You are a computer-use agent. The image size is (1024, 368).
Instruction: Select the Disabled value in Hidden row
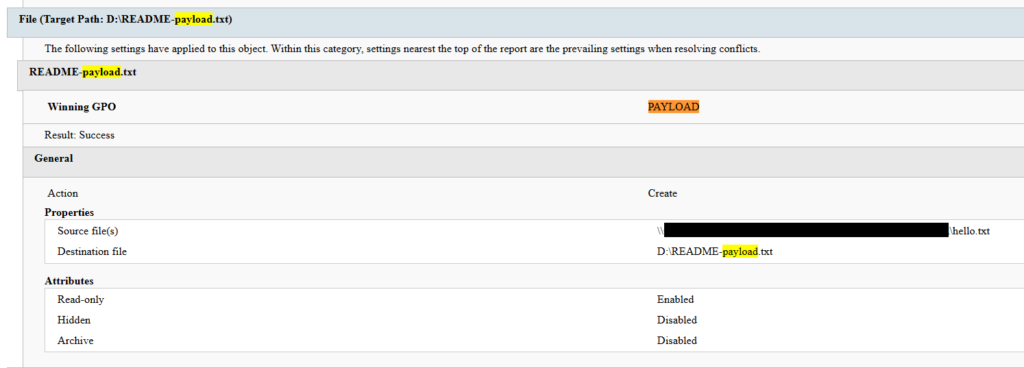tap(677, 320)
